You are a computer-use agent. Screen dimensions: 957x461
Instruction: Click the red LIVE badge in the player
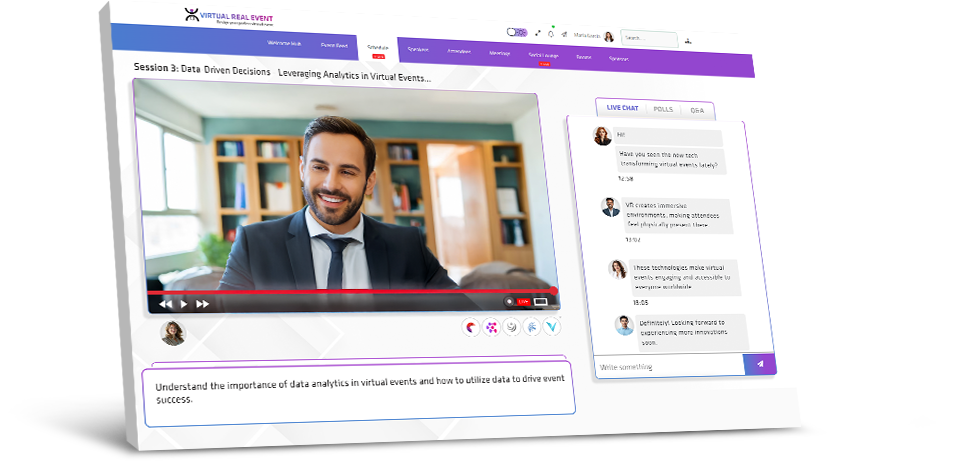(x=523, y=301)
